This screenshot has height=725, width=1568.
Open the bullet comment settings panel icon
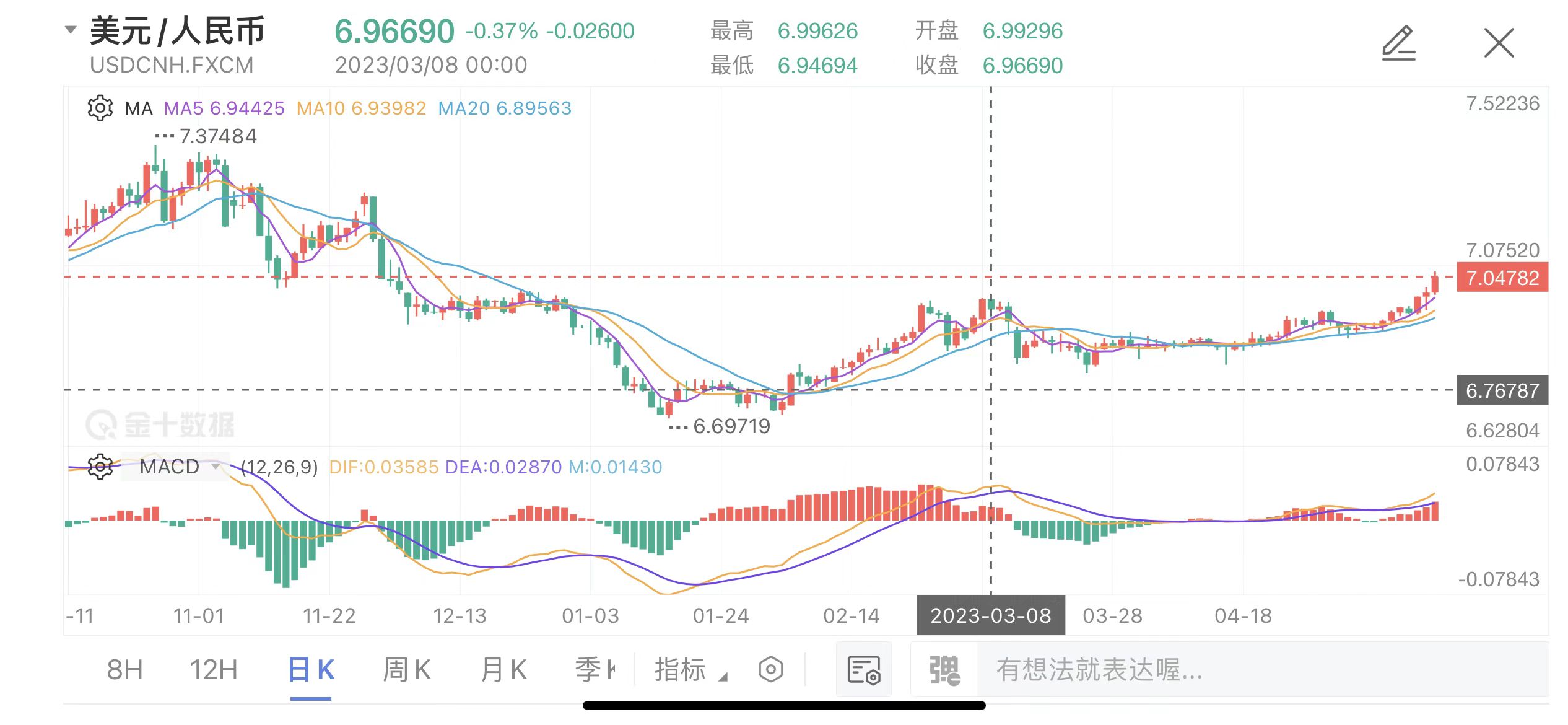(863, 670)
